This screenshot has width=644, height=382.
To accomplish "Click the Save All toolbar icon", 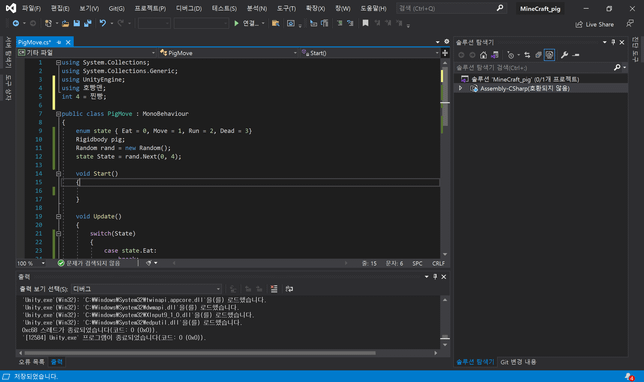I will pos(87,23).
